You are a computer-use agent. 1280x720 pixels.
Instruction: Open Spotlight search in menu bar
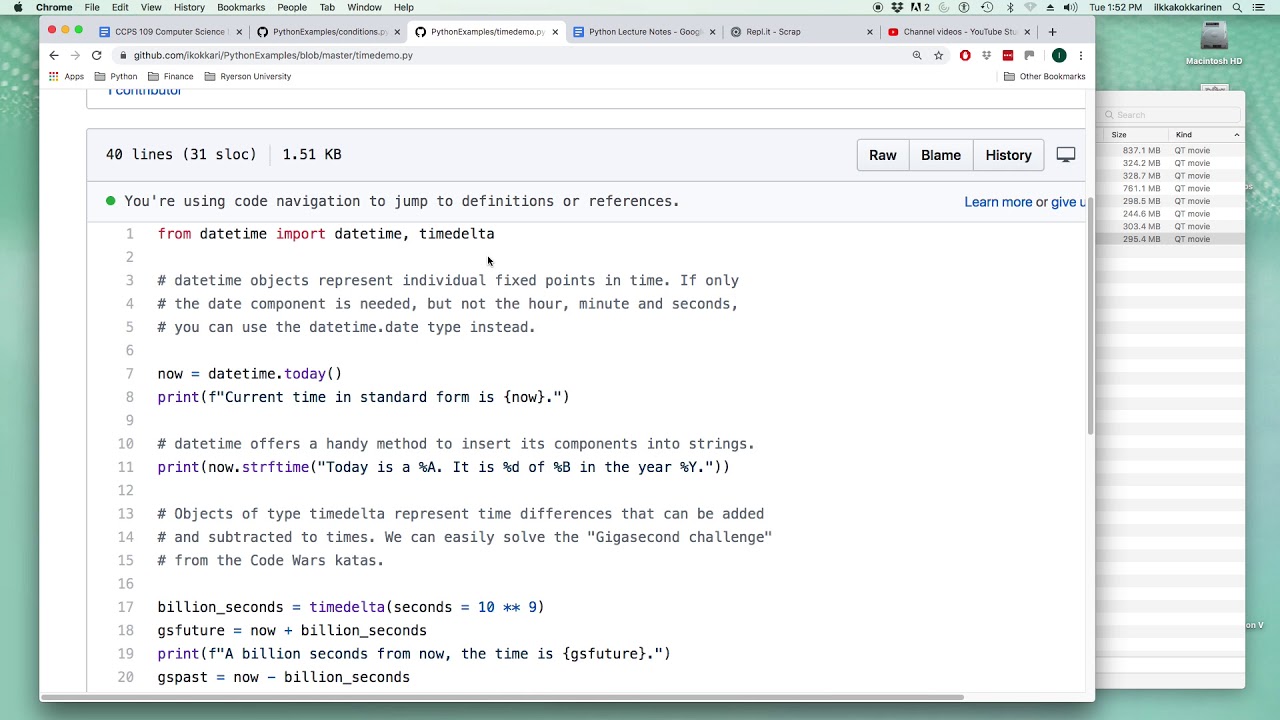(x=1237, y=7)
